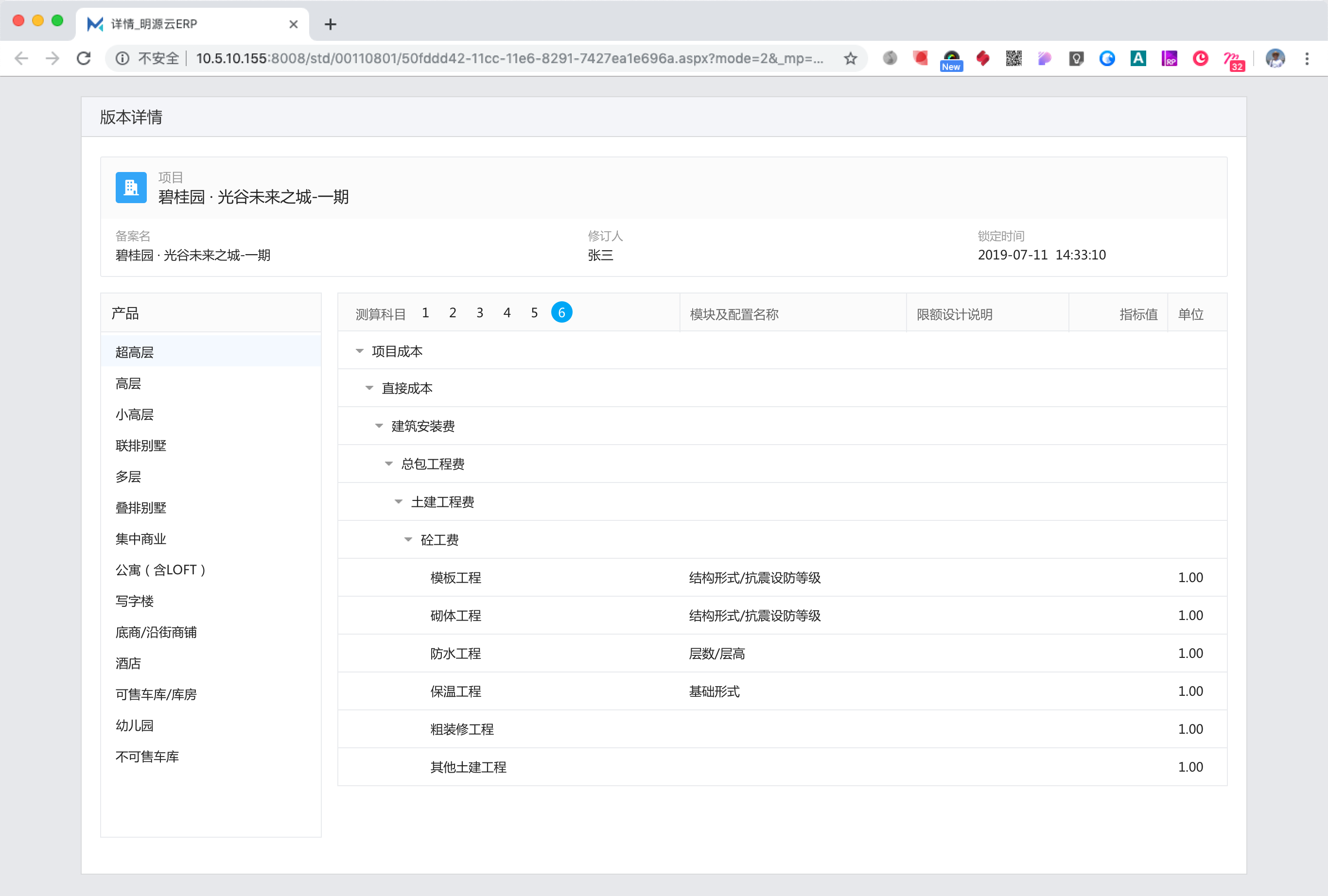Click the gray sphere extension icon
This screenshot has width=1328, height=896.
pyautogui.click(x=890, y=58)
